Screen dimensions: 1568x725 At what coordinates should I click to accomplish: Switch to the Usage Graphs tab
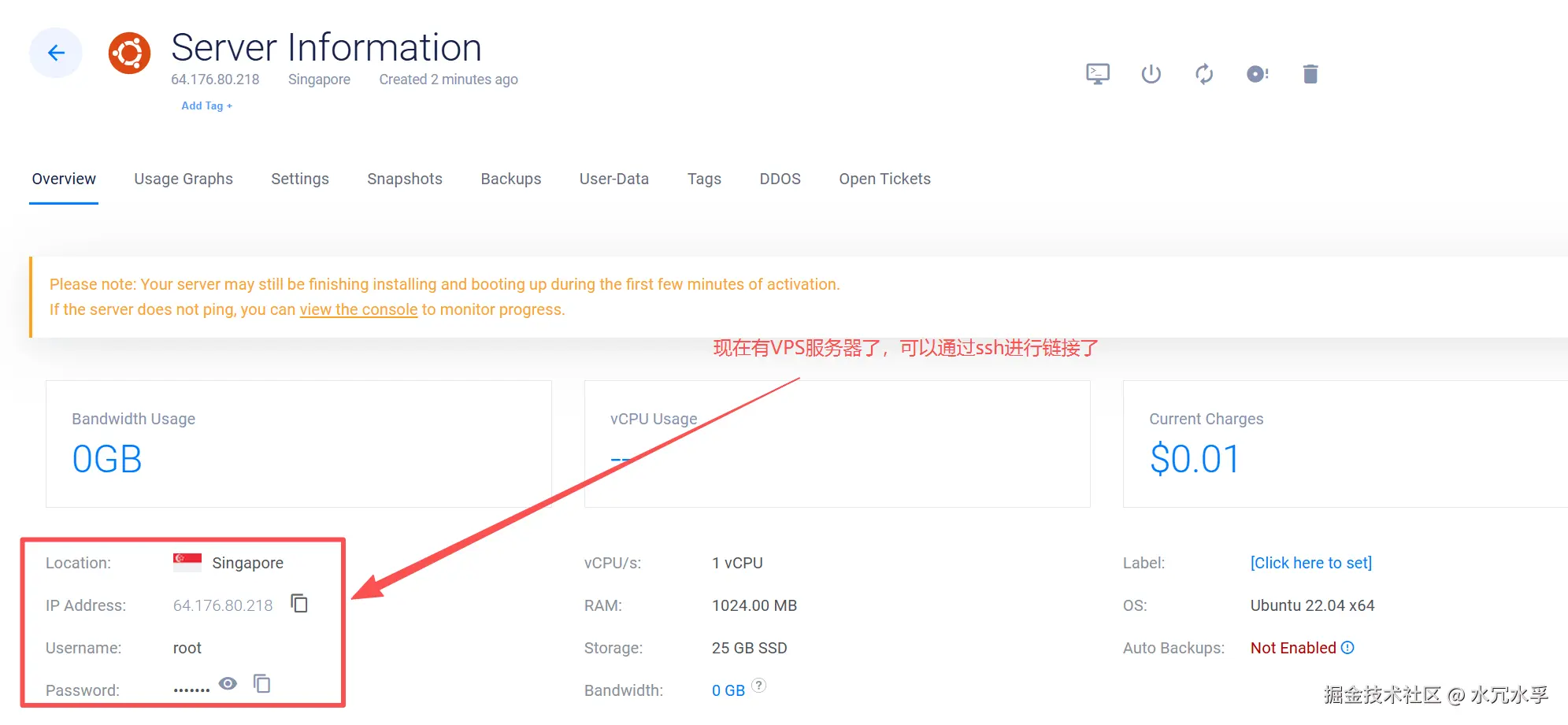183,179
